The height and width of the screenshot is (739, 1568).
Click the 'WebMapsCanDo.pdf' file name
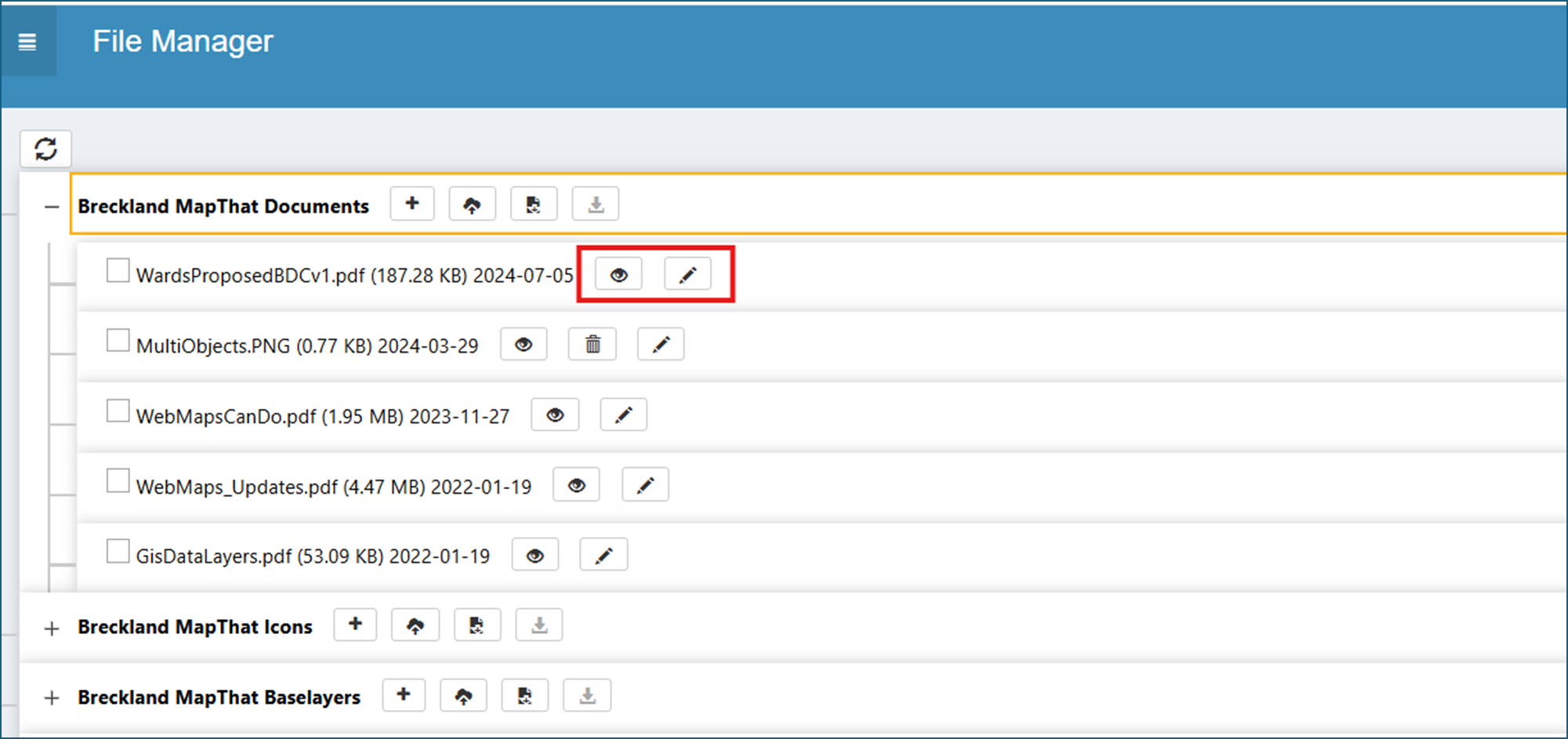coord(226,416)
